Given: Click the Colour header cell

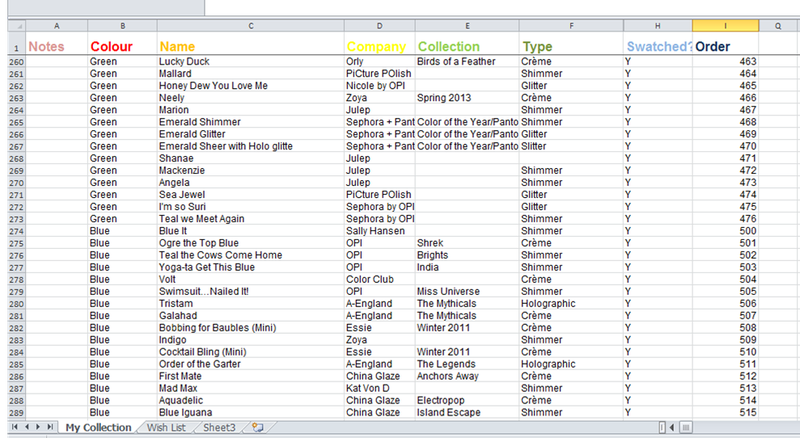Looking at the screenshot, I should click(122, 43).
